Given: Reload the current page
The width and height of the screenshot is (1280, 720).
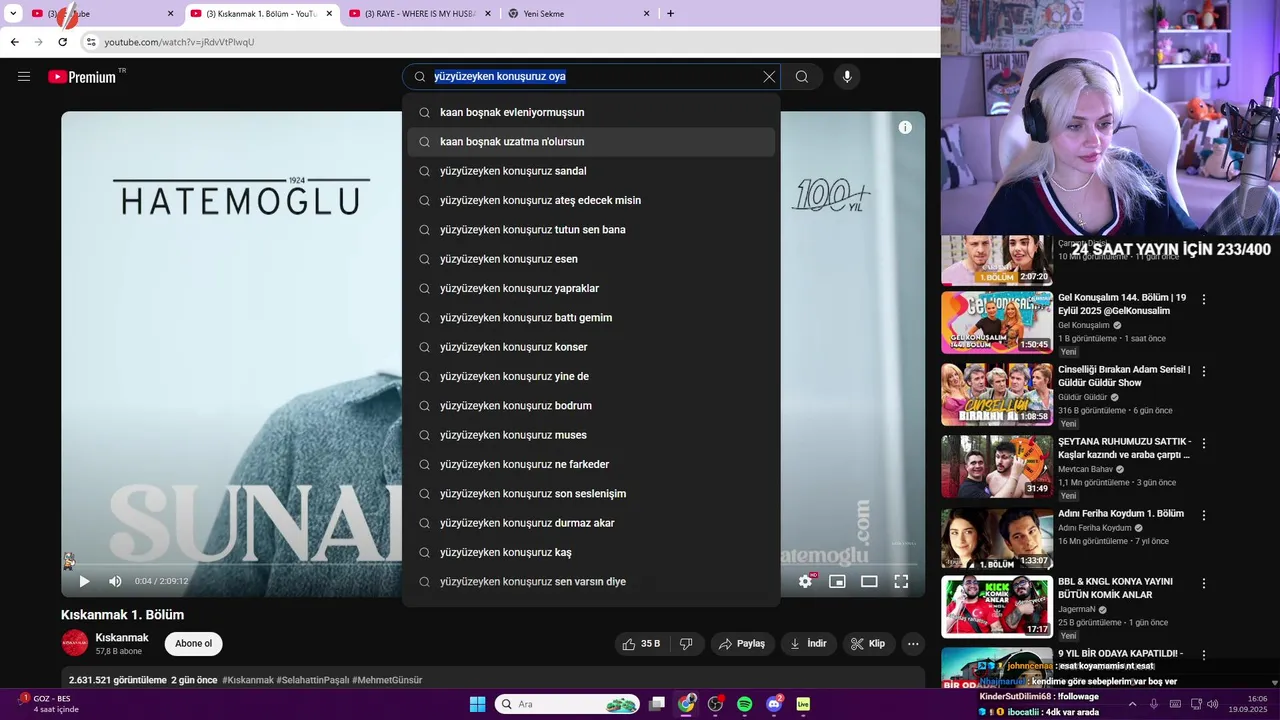Looking at the screenshot, I should (62, 42).
